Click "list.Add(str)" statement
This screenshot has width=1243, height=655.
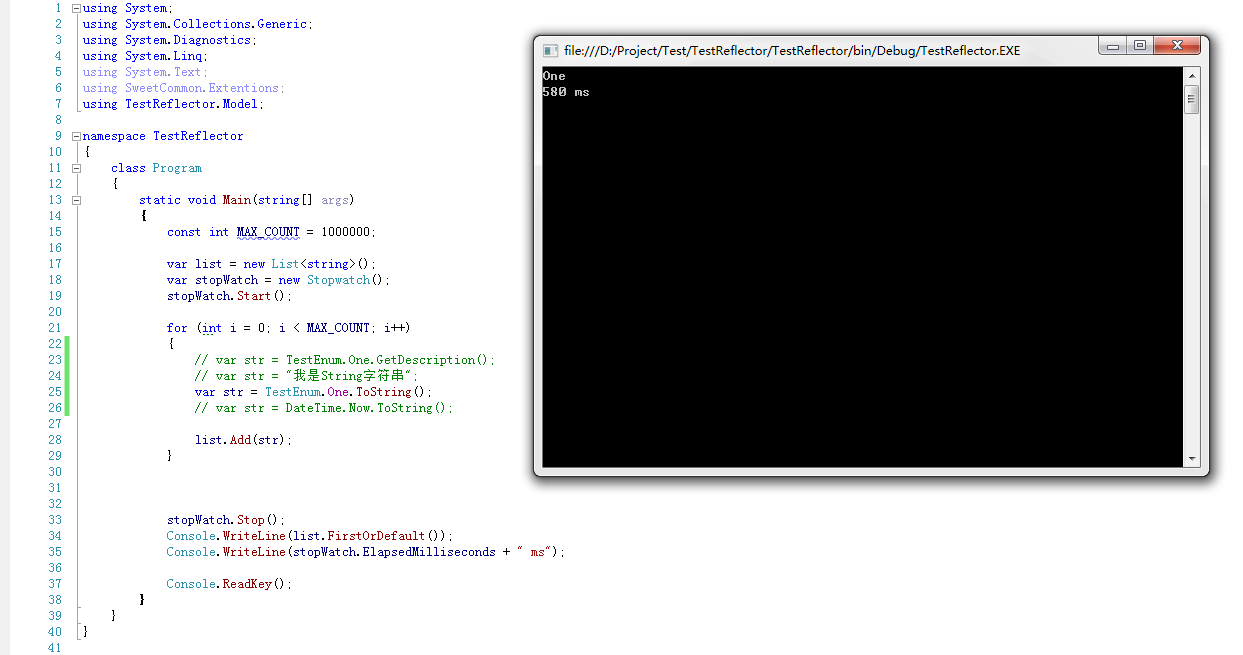(x=244, y=440)
